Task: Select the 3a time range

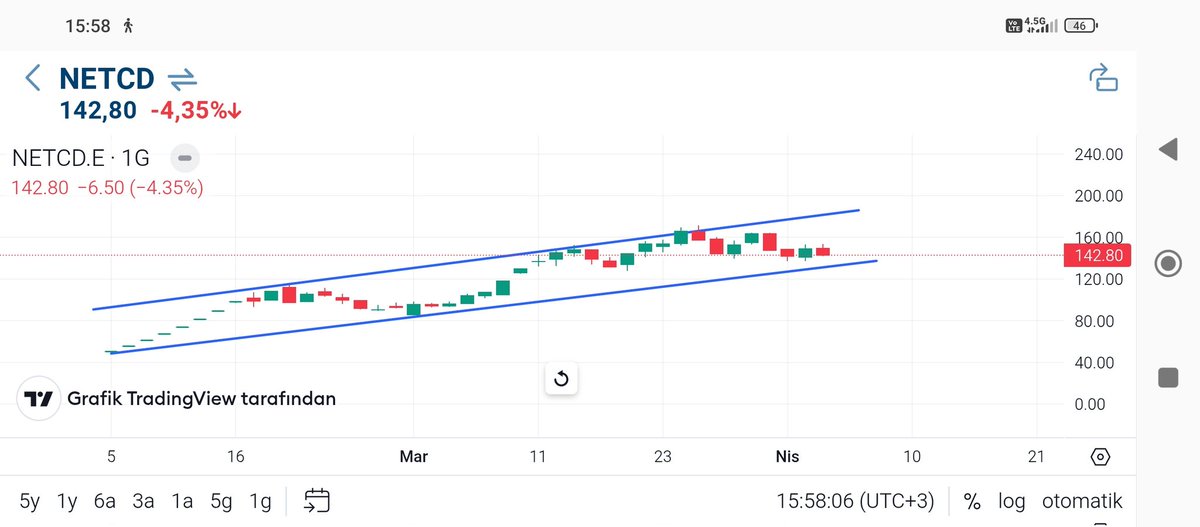Action: tap(144, 501)
